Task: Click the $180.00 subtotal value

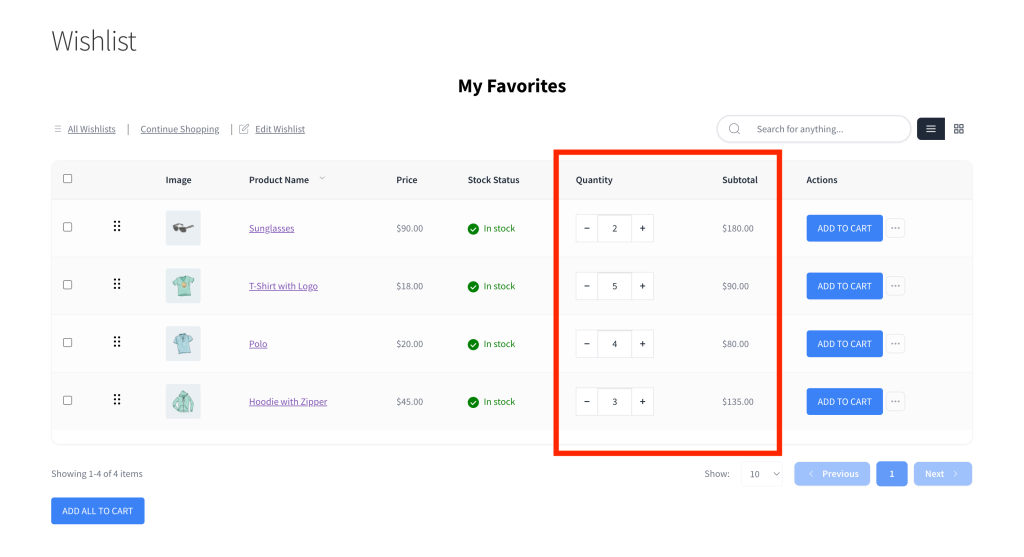Action: click(737, 228)
